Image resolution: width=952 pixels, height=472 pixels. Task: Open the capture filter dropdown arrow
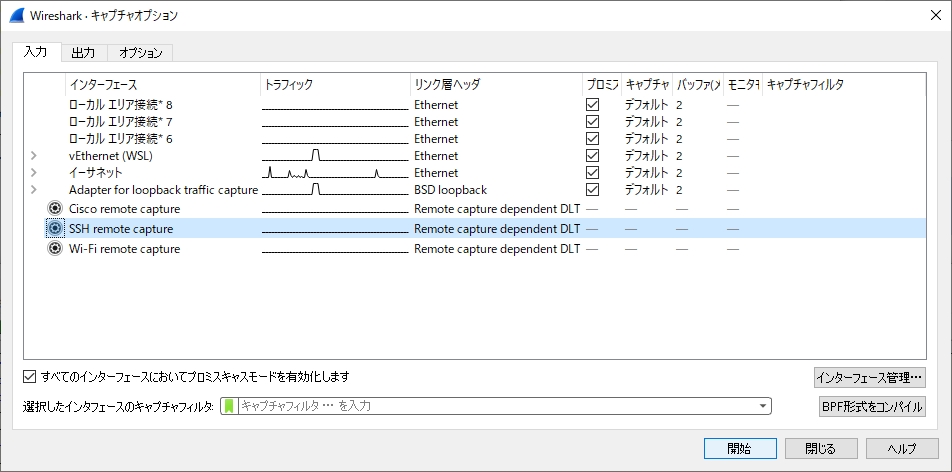click(764, 406)
